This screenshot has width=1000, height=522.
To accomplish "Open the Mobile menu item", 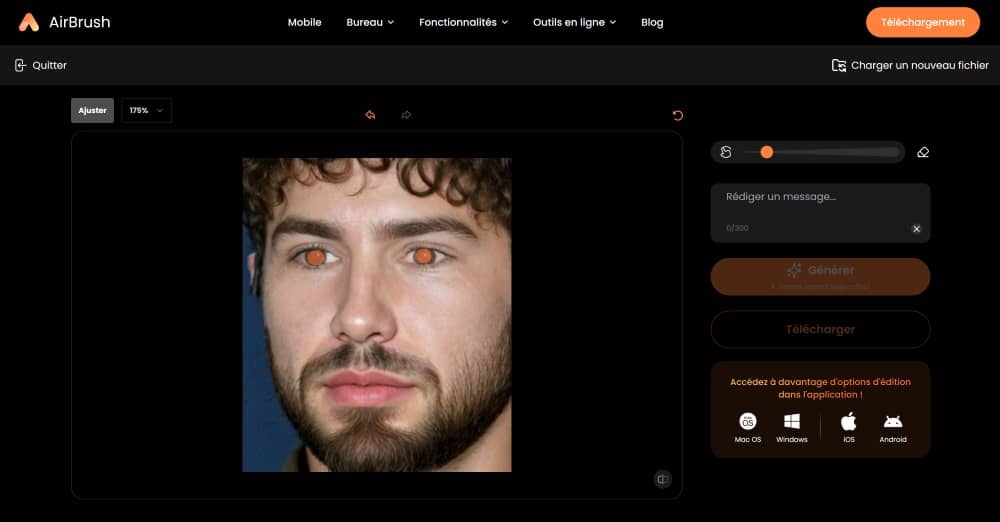I will point(304,22).
